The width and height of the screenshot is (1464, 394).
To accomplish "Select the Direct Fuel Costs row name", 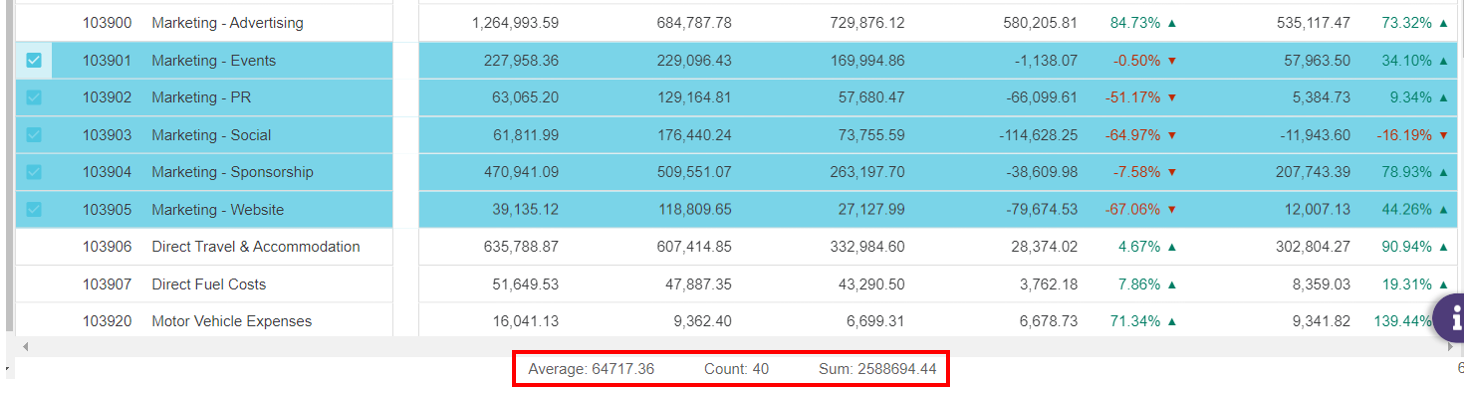I will (x=209, y=285).
